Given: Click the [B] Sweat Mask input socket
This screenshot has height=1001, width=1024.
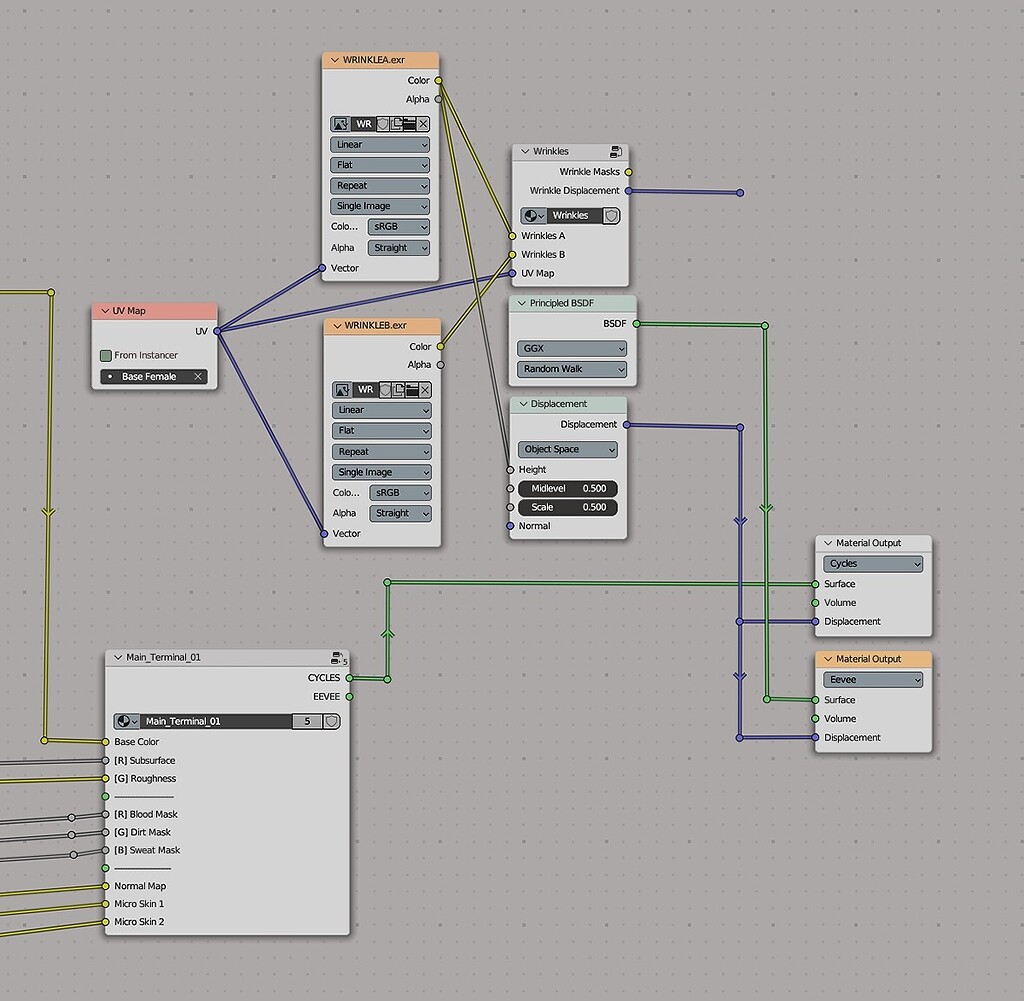Looking at the screenshot, I should coord(105,850).
